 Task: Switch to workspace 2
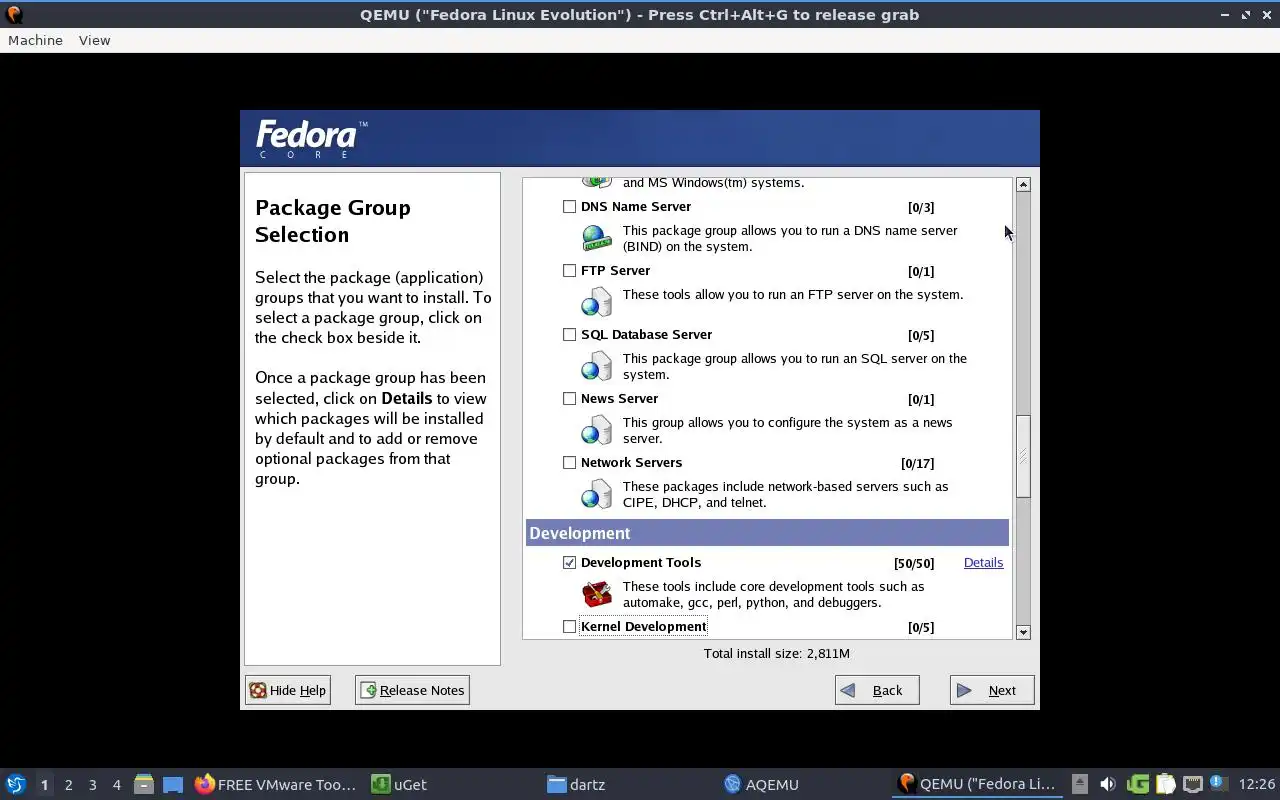click(x=68, y=785)
